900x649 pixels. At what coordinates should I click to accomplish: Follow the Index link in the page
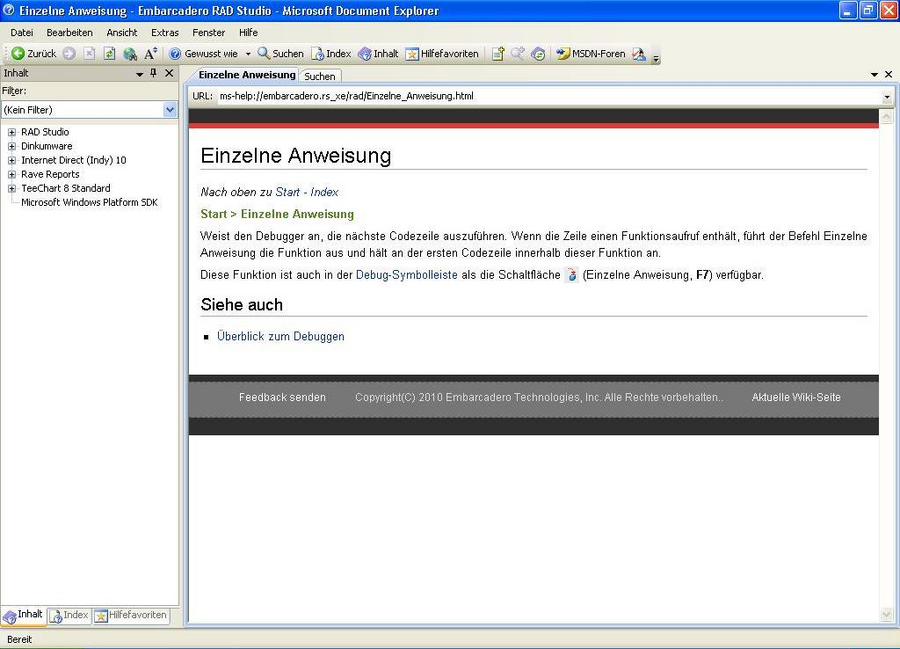click(x=324, y=192)
